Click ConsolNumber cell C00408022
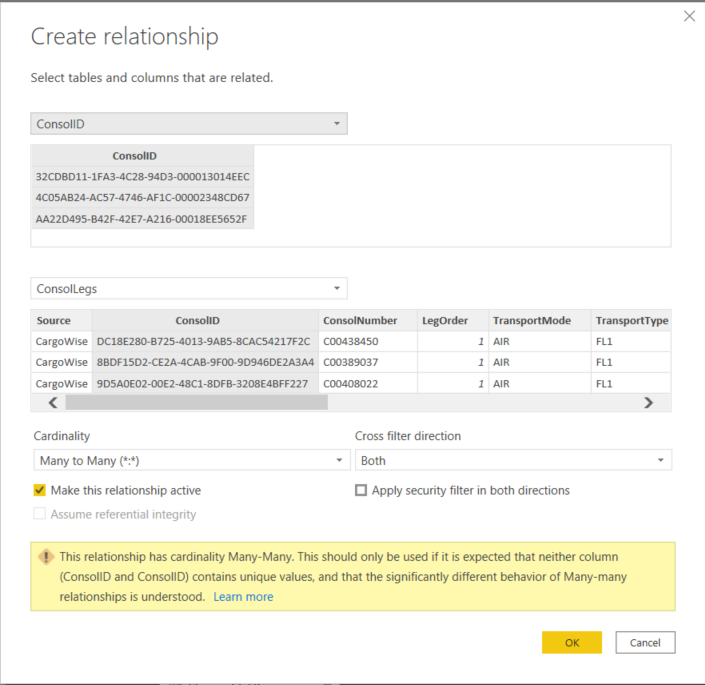 point(368,383)
